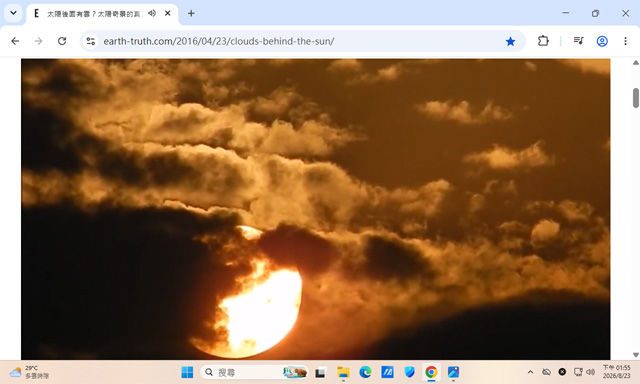Click the taskbar search box
640x384 pixels.
254,372
